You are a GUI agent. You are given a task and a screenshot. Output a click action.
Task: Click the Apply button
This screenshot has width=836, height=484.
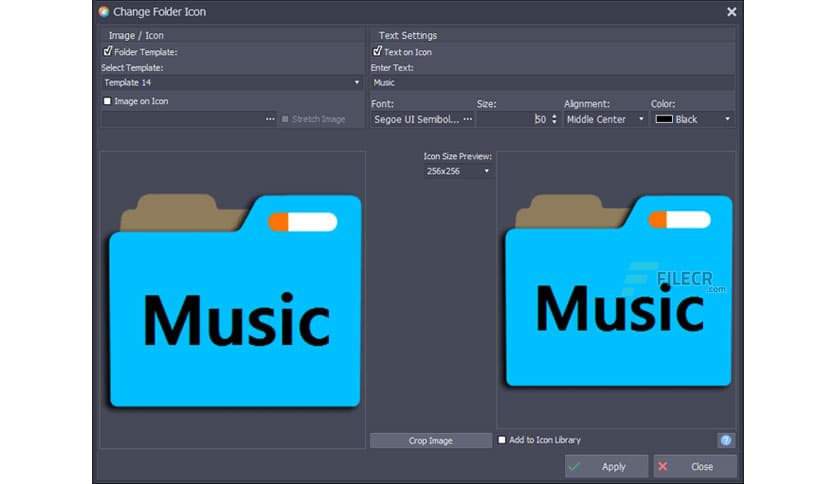[606, 466]
